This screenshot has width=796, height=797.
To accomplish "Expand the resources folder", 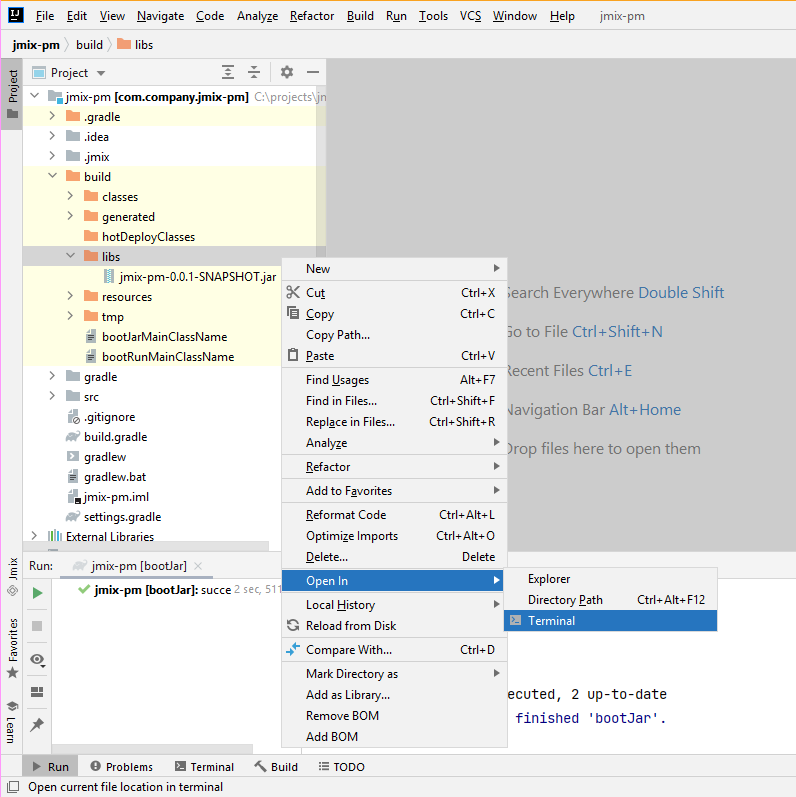I will (x=70, y=296).
